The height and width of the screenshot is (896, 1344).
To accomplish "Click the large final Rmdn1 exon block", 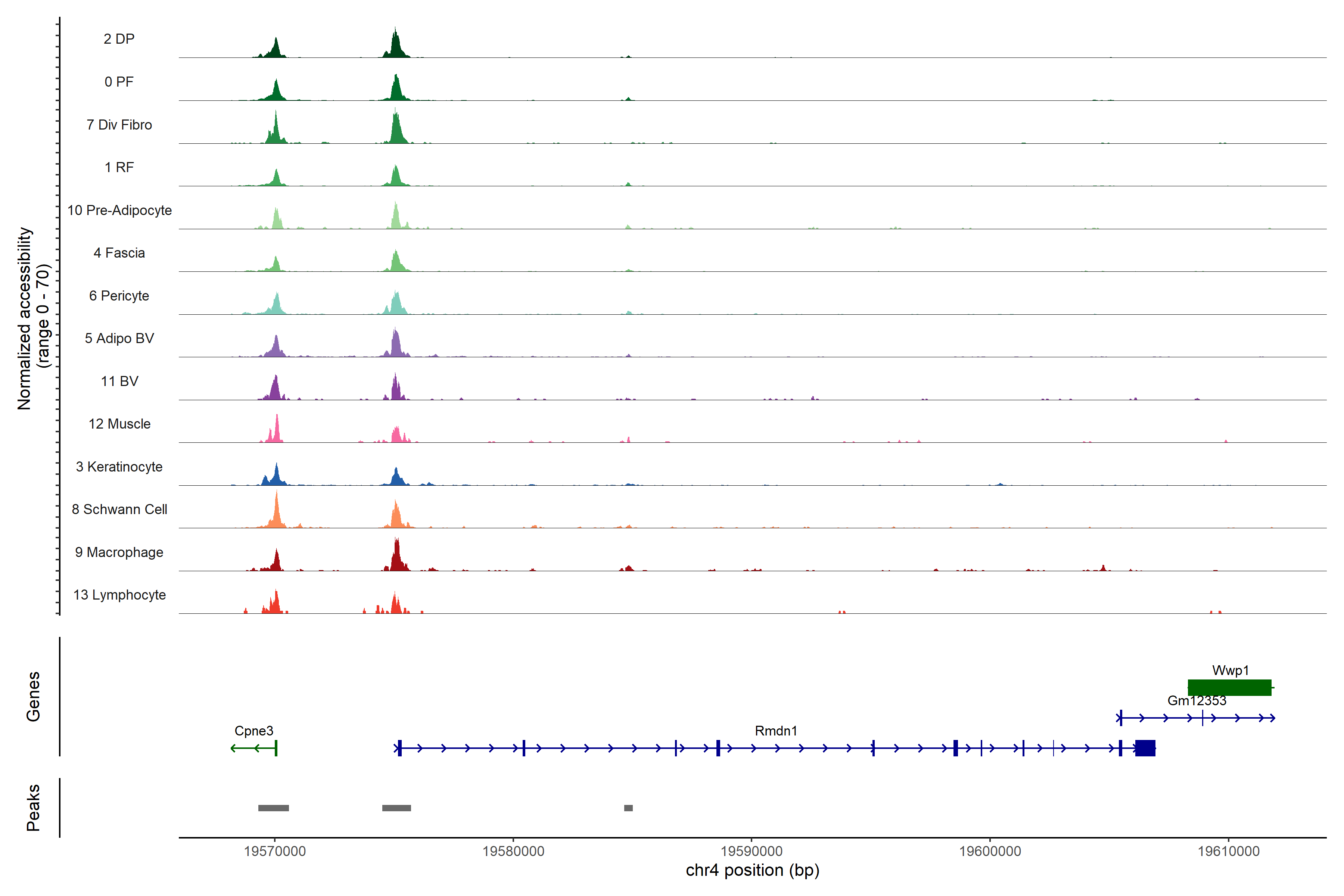I will point(1145,747).
